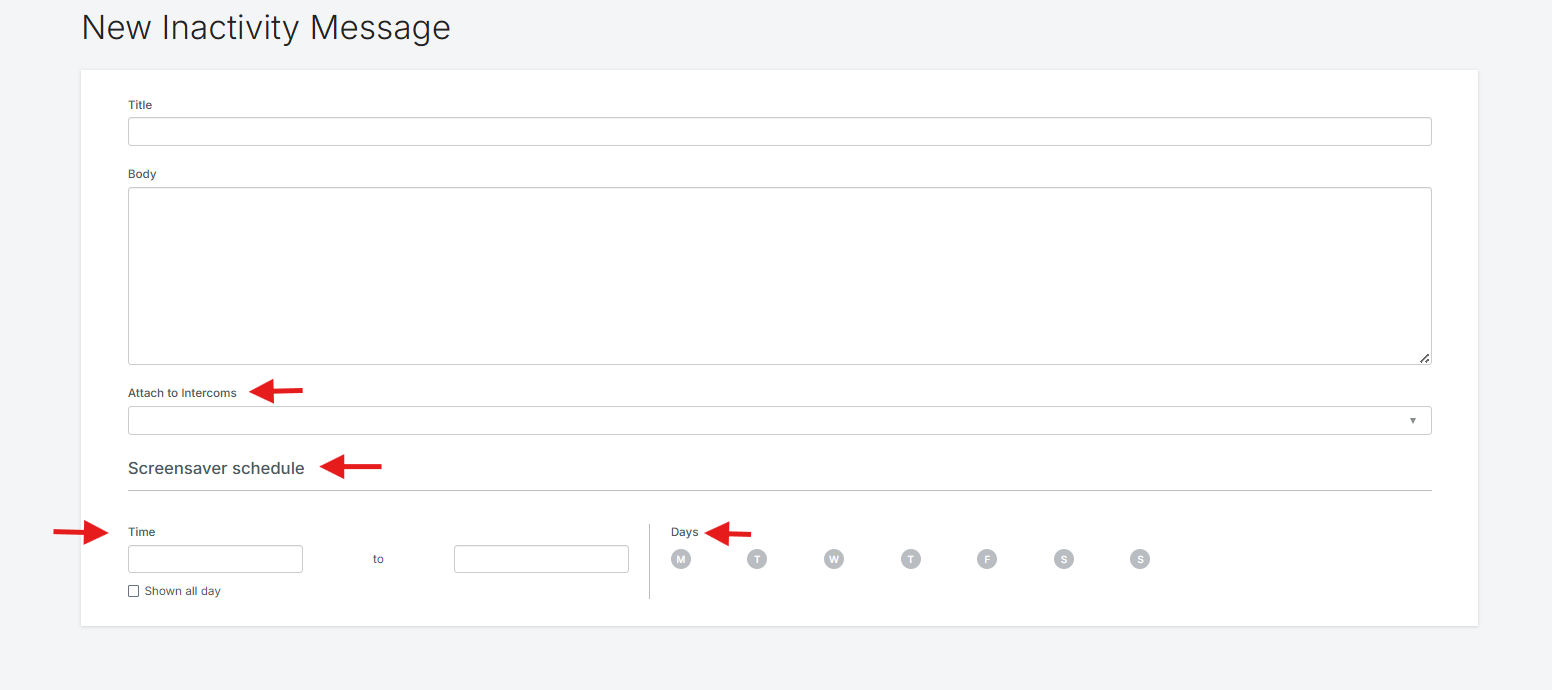Select the Friday day circle
Image resolution: width=1552 pixels, height=690 pixels.
(987, 559)
